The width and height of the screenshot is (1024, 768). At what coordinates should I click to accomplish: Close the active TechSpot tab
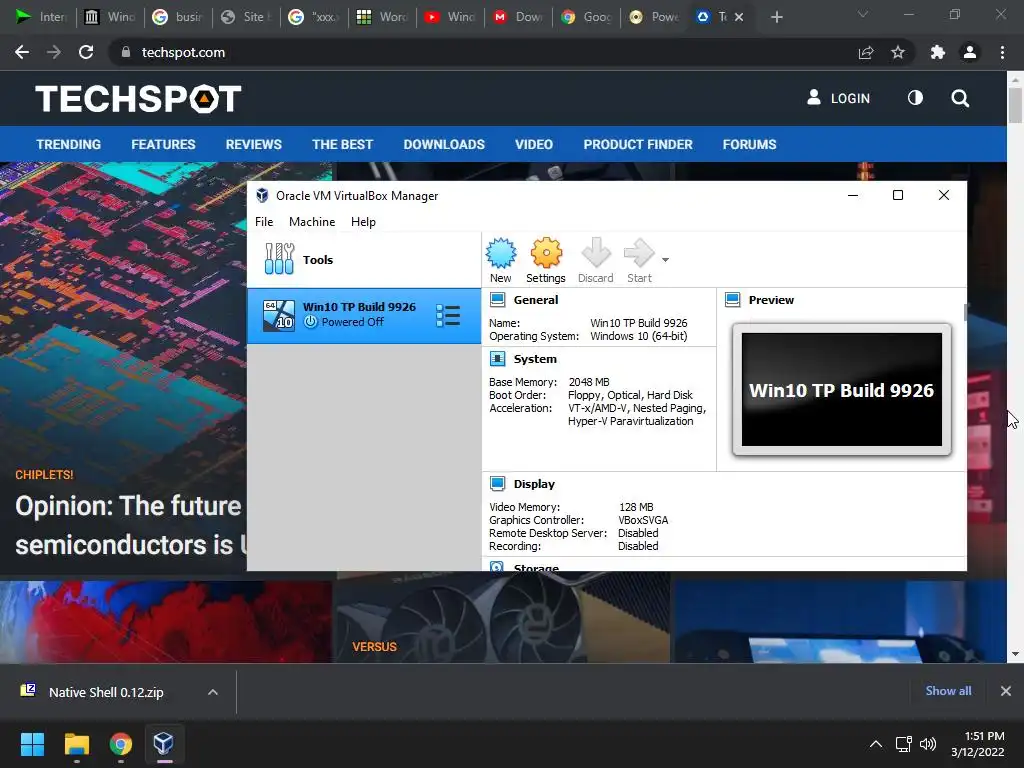[739, 17]
